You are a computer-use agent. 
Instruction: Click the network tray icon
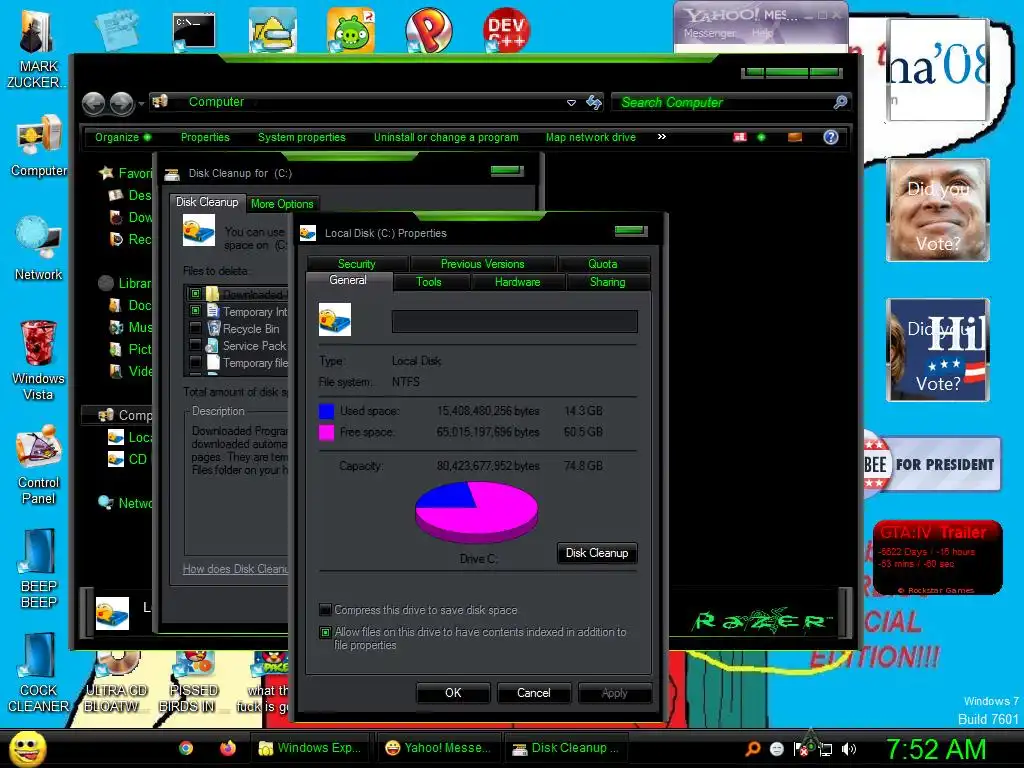coord(825,750)
